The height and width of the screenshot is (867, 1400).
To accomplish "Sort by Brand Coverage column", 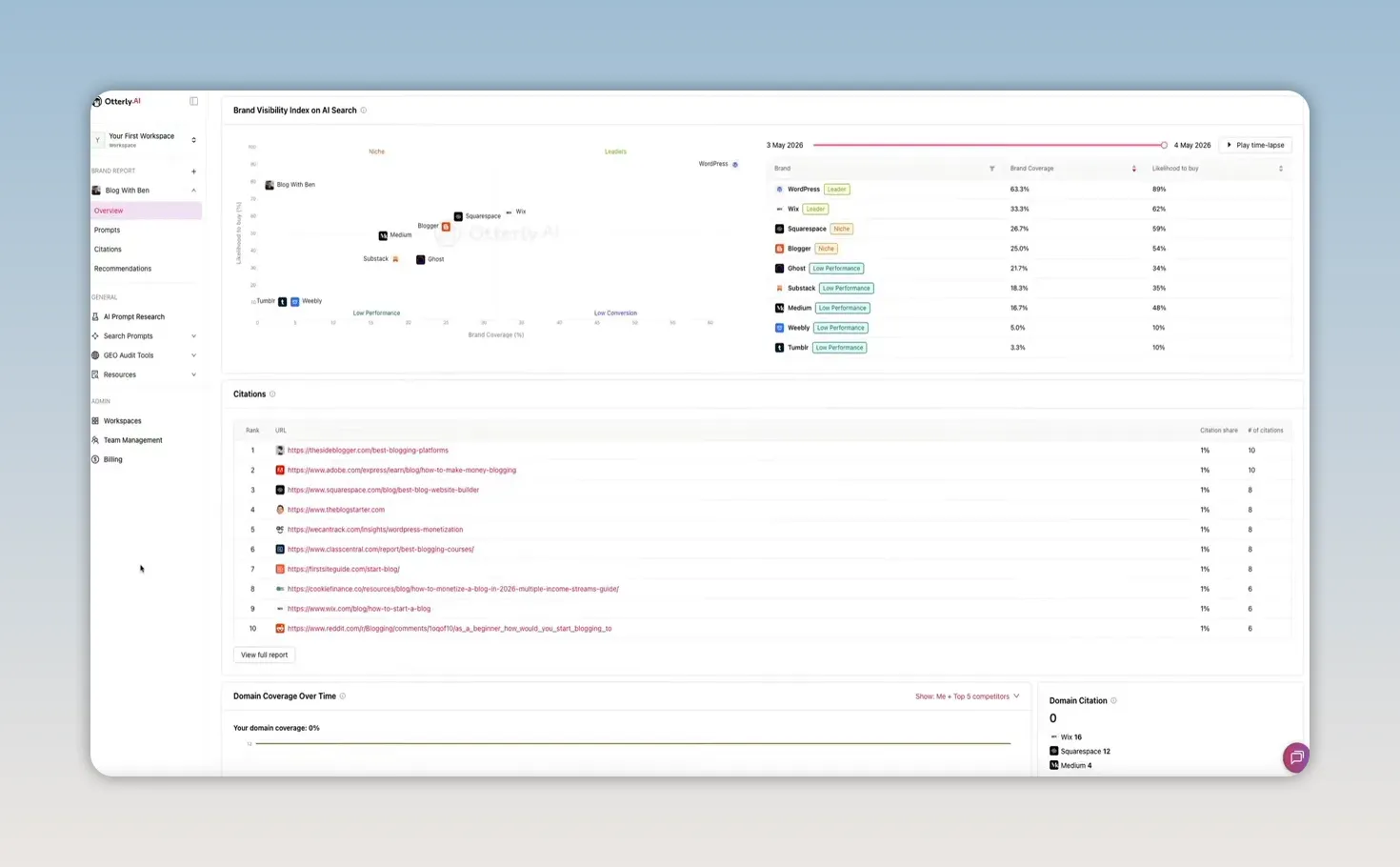I will [1133, 169].
